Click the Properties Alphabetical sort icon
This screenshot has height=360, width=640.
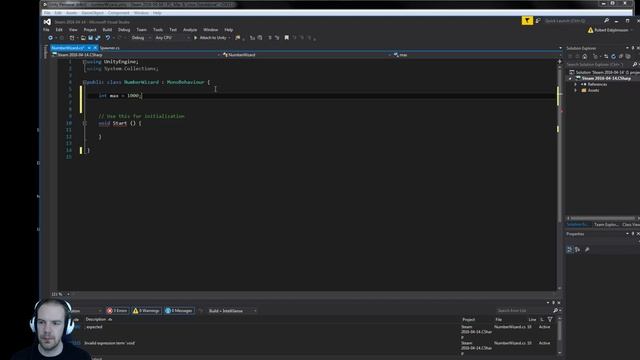[578, 249]
